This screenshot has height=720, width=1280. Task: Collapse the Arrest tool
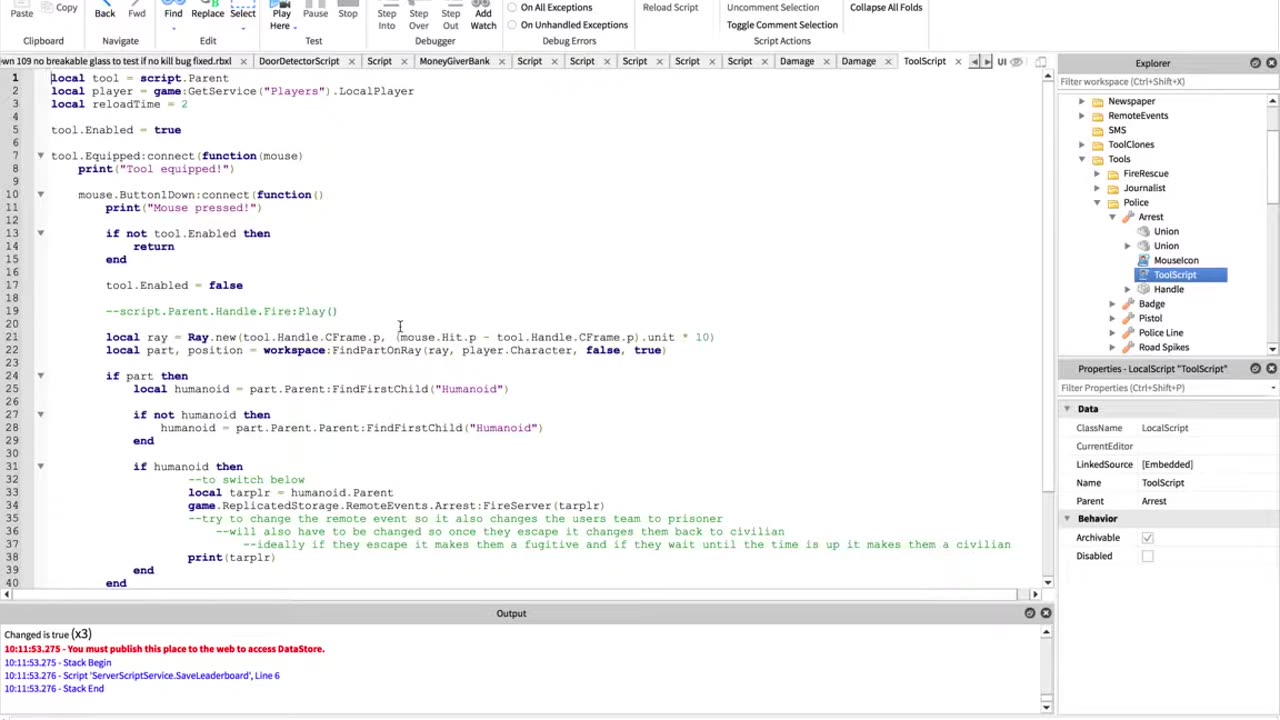(1112, 217)
